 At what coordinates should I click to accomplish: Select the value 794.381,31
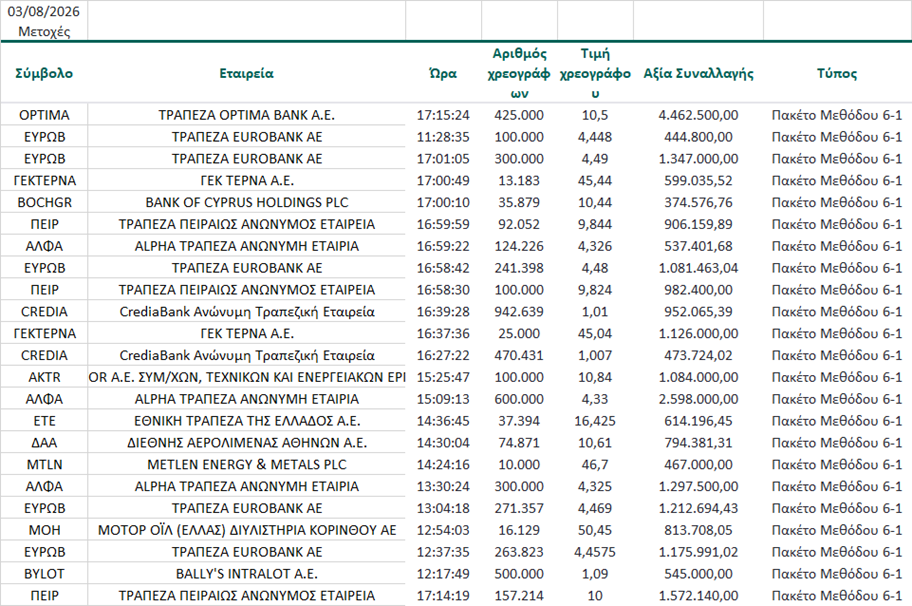(x=699, y=443)
